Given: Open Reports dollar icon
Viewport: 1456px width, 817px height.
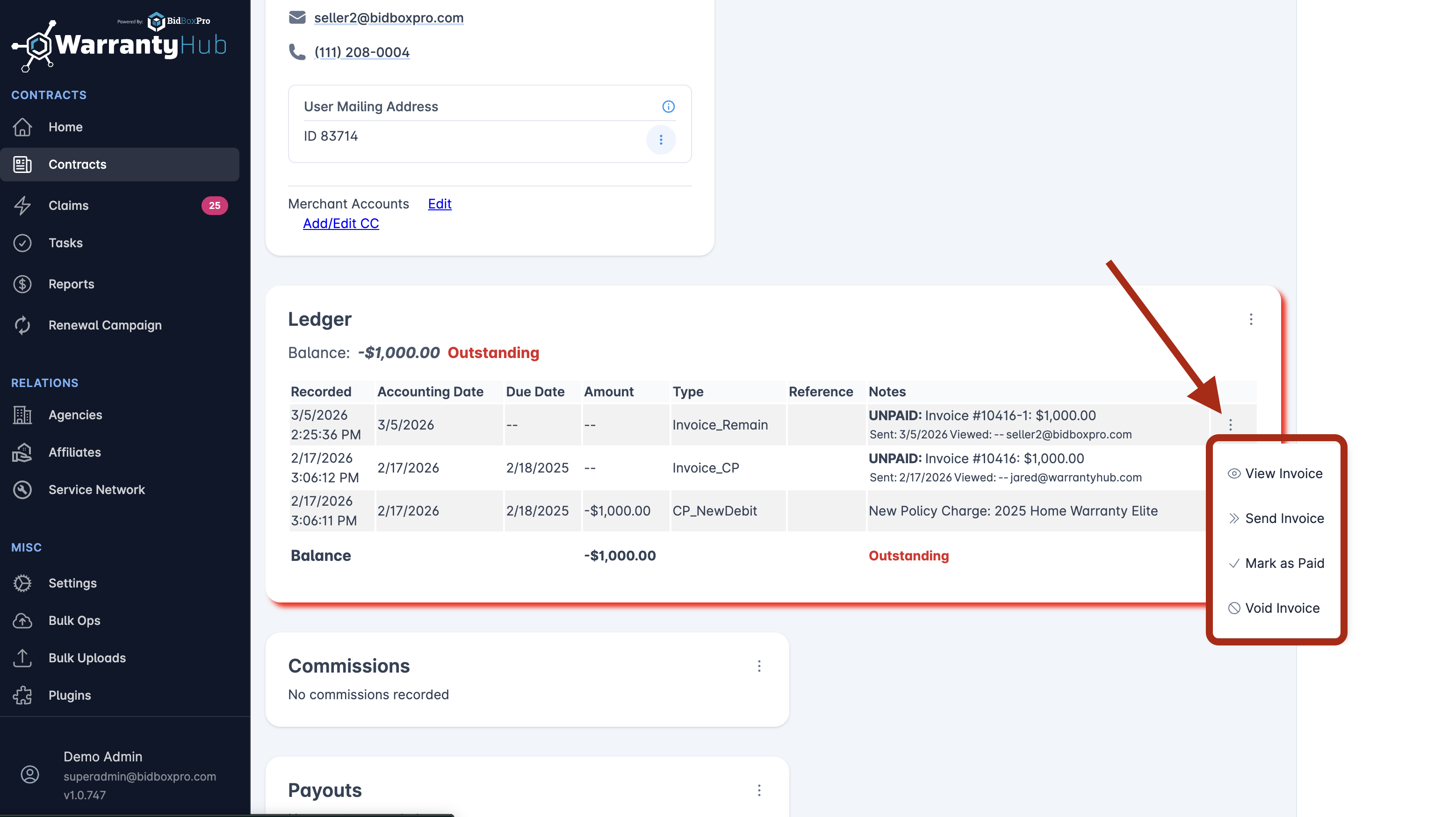Looking at the screenshot, I should tap(22, 284).
